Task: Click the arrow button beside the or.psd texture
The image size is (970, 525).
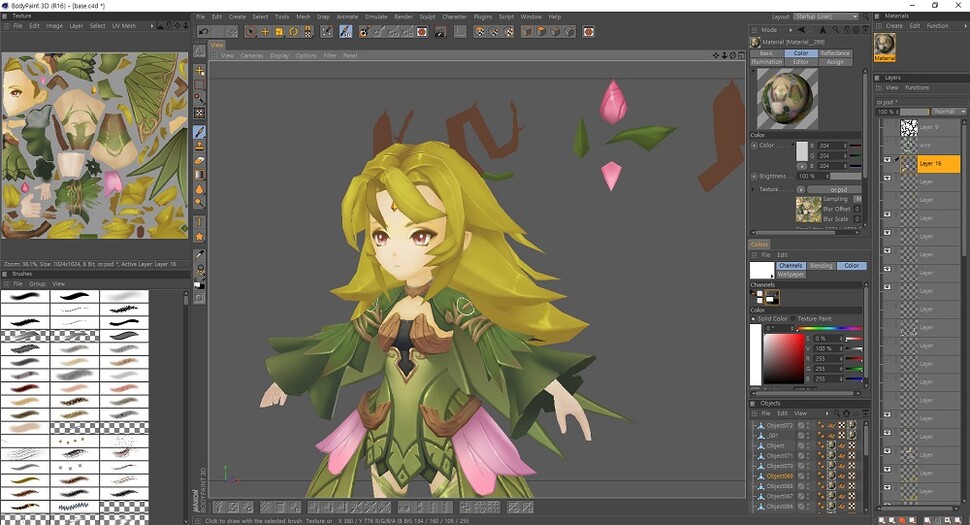Action: click(801, 189)
